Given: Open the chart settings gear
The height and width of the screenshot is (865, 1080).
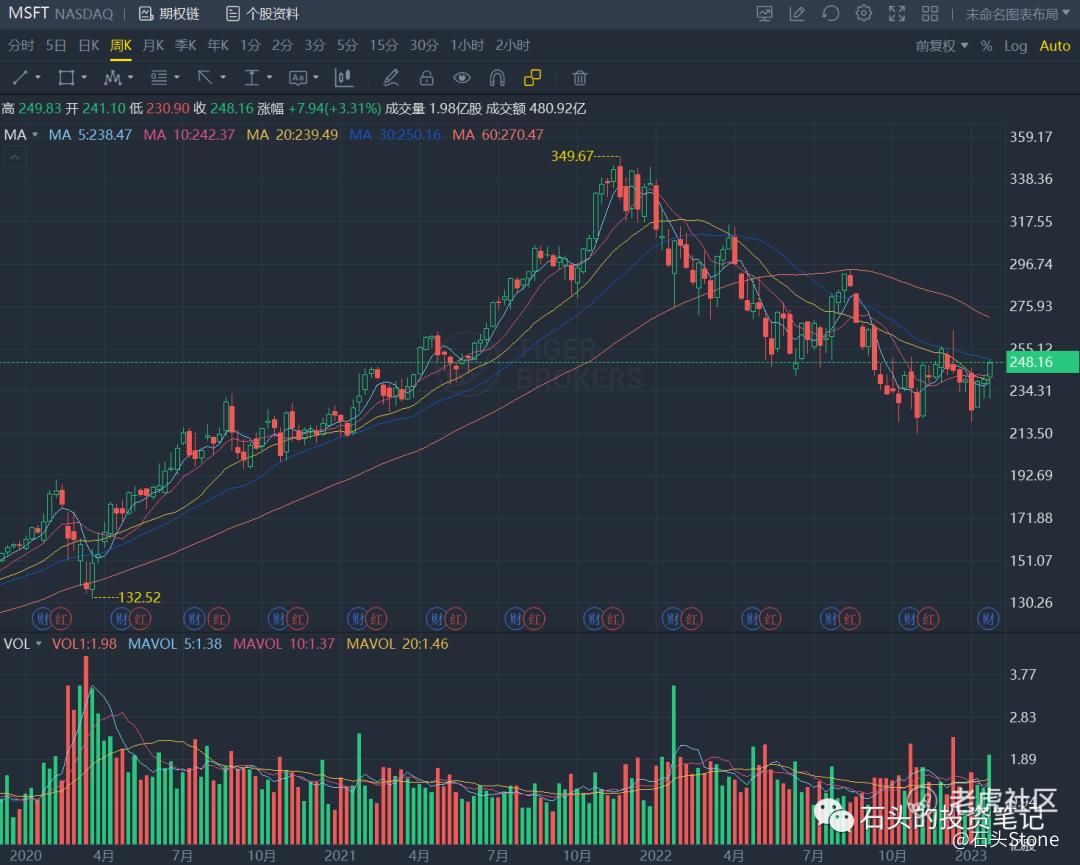Looking at the screenshot, I should pos(864,14).
